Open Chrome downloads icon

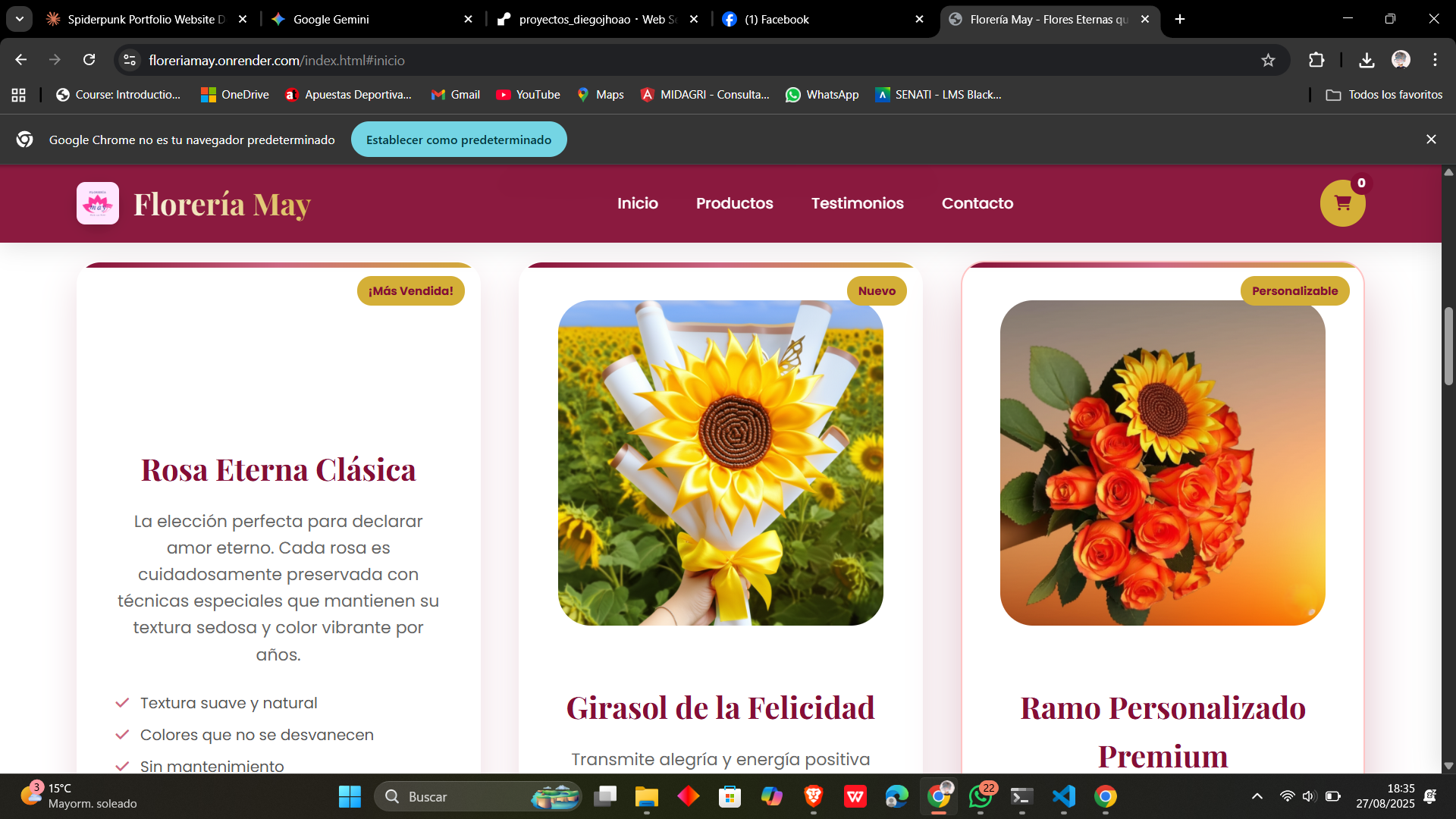pos(1367,60)
